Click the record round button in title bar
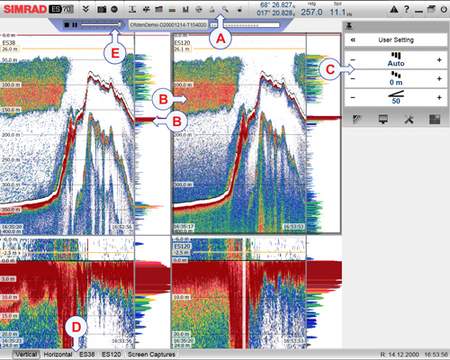The width and height of the screenshot is (450, 360). coord(114,9)
